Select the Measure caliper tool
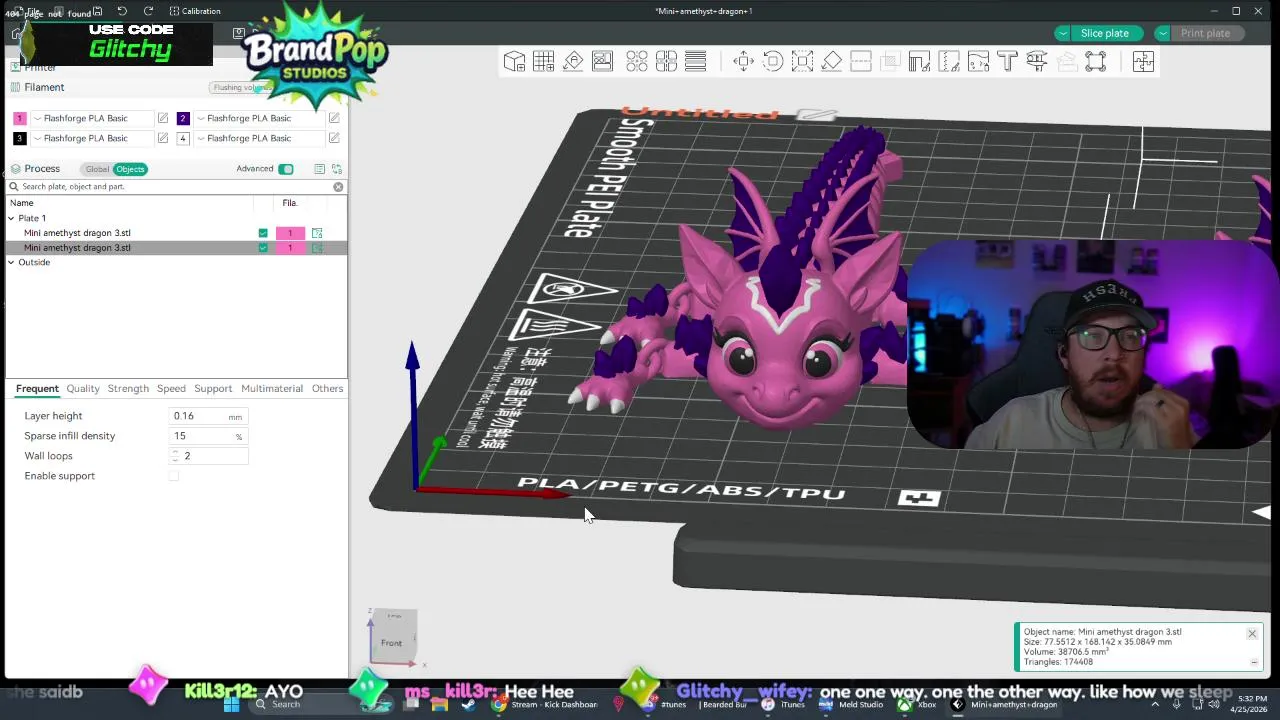Screen dimensions: 1280x720 click(1037, 62)
